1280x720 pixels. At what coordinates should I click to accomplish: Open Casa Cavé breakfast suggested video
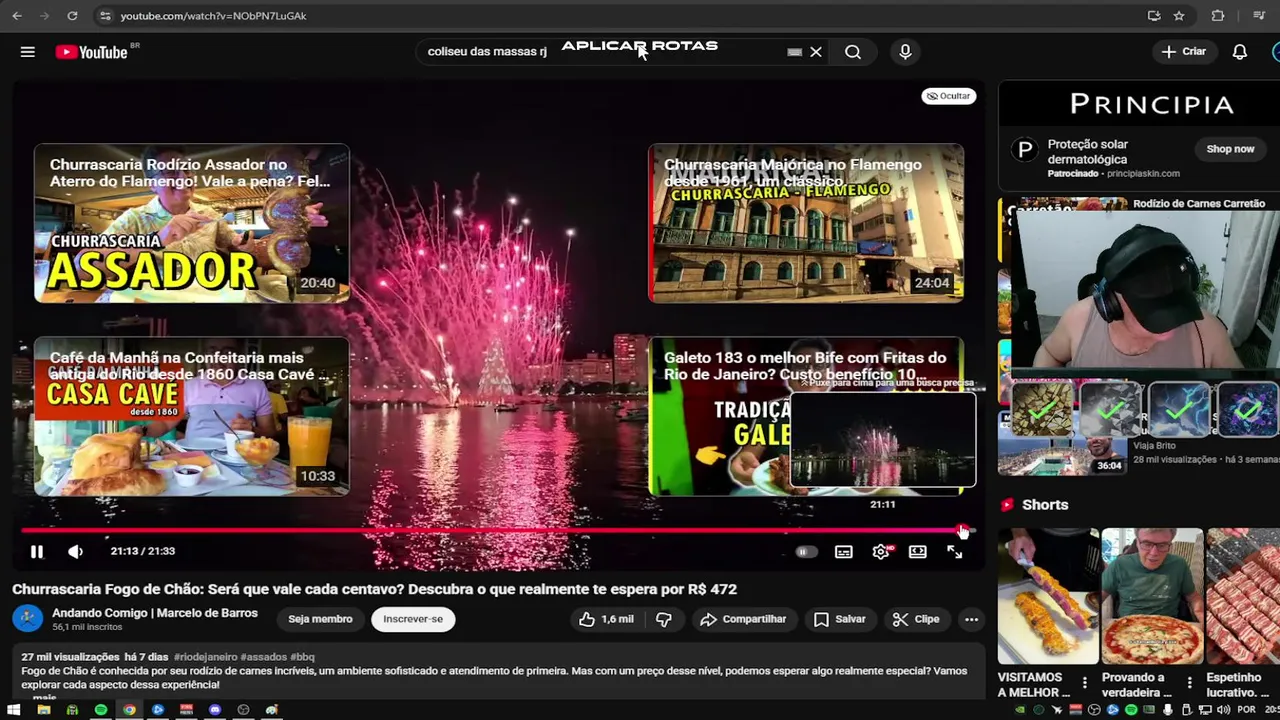[x=192, y=416]
